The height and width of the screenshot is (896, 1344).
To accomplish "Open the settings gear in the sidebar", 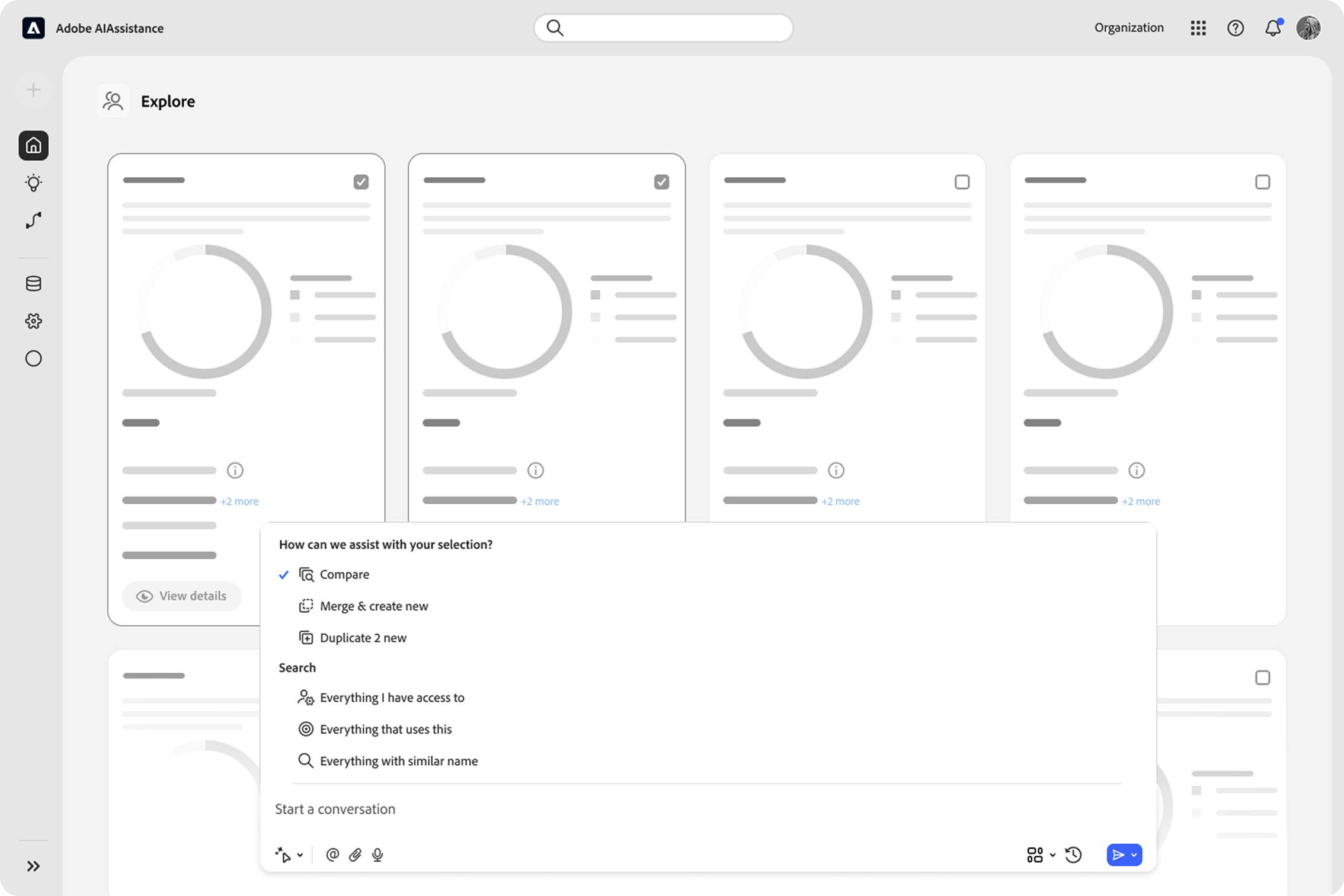I will [x=33, y=321].
